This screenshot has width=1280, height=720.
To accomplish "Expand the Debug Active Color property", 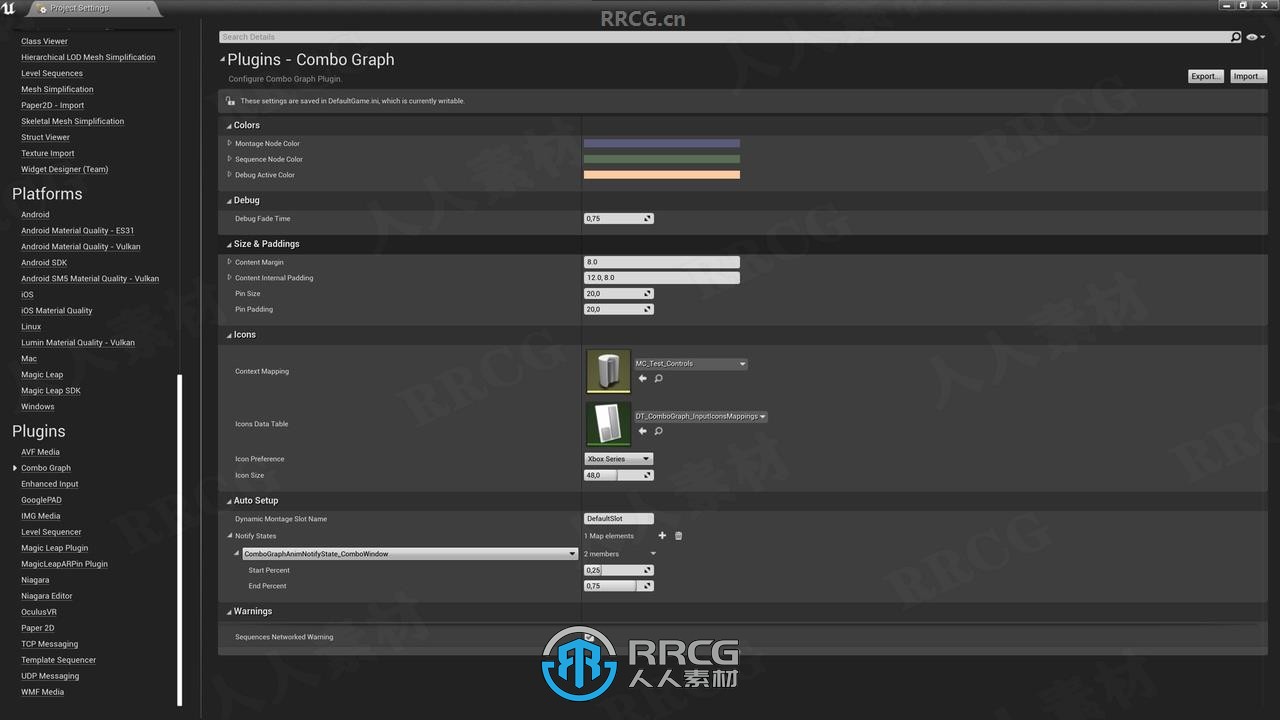I will pos(229,175).
